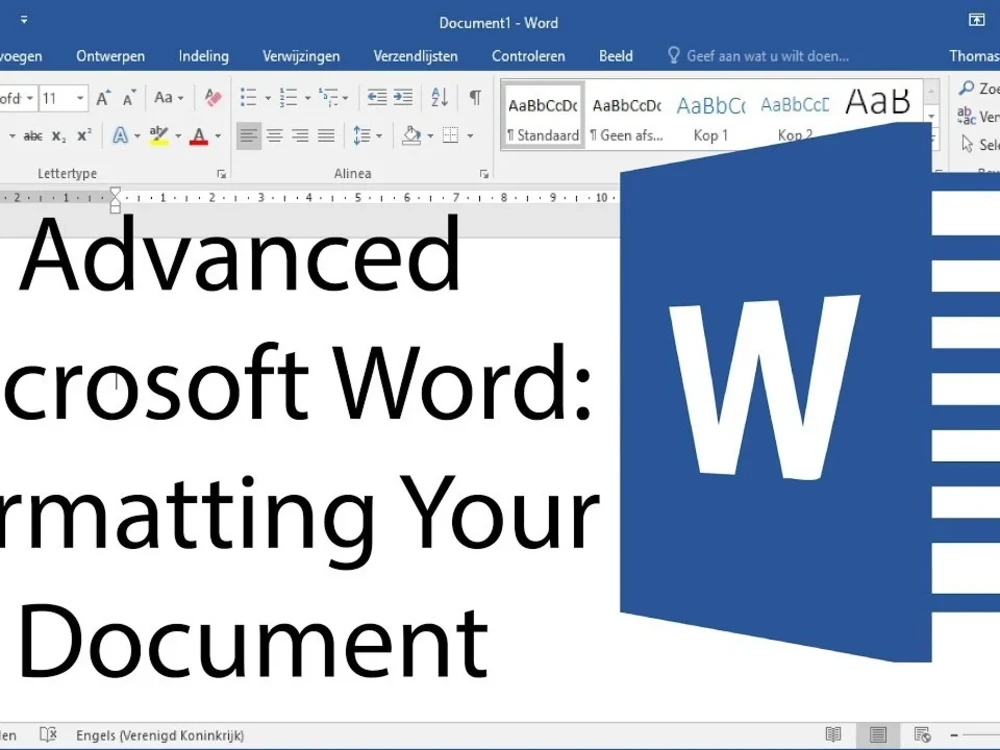Viewport: 1000px width, 750px height.
Task: Switch to the Beeld ribbon tab
Action: tap(616, 56)
